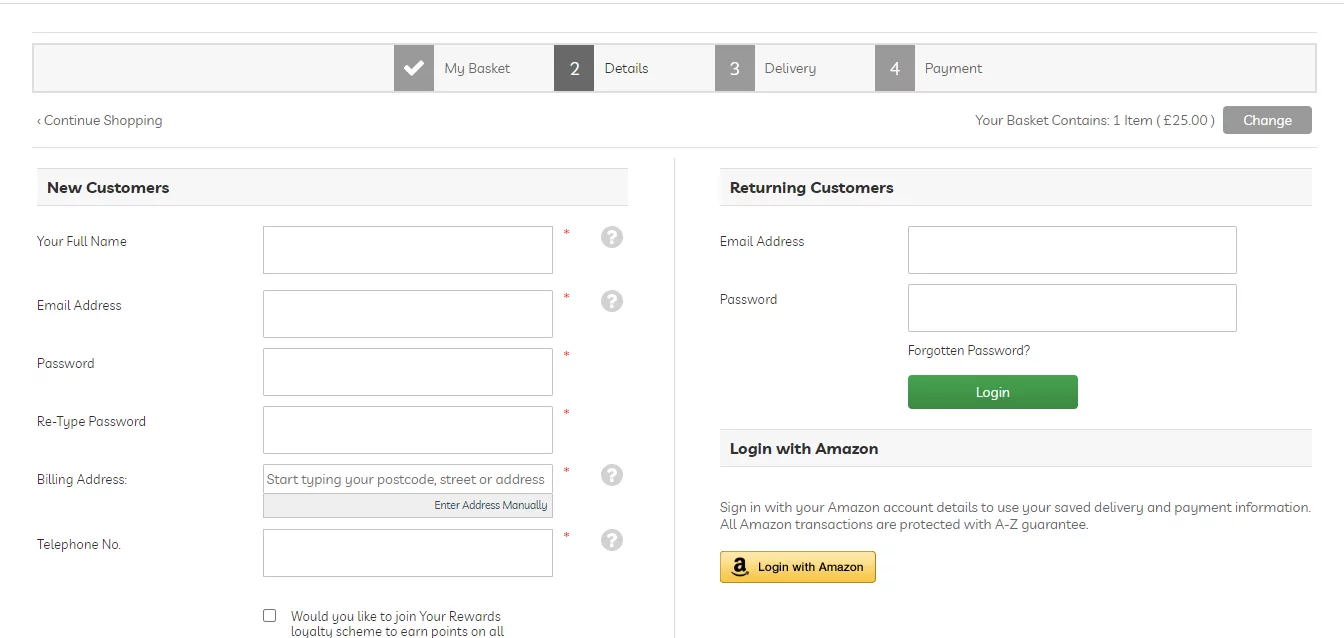Focus the new customer Email Address field
This screenshot has height=638, width=1344.
click(x=408, y=314)
